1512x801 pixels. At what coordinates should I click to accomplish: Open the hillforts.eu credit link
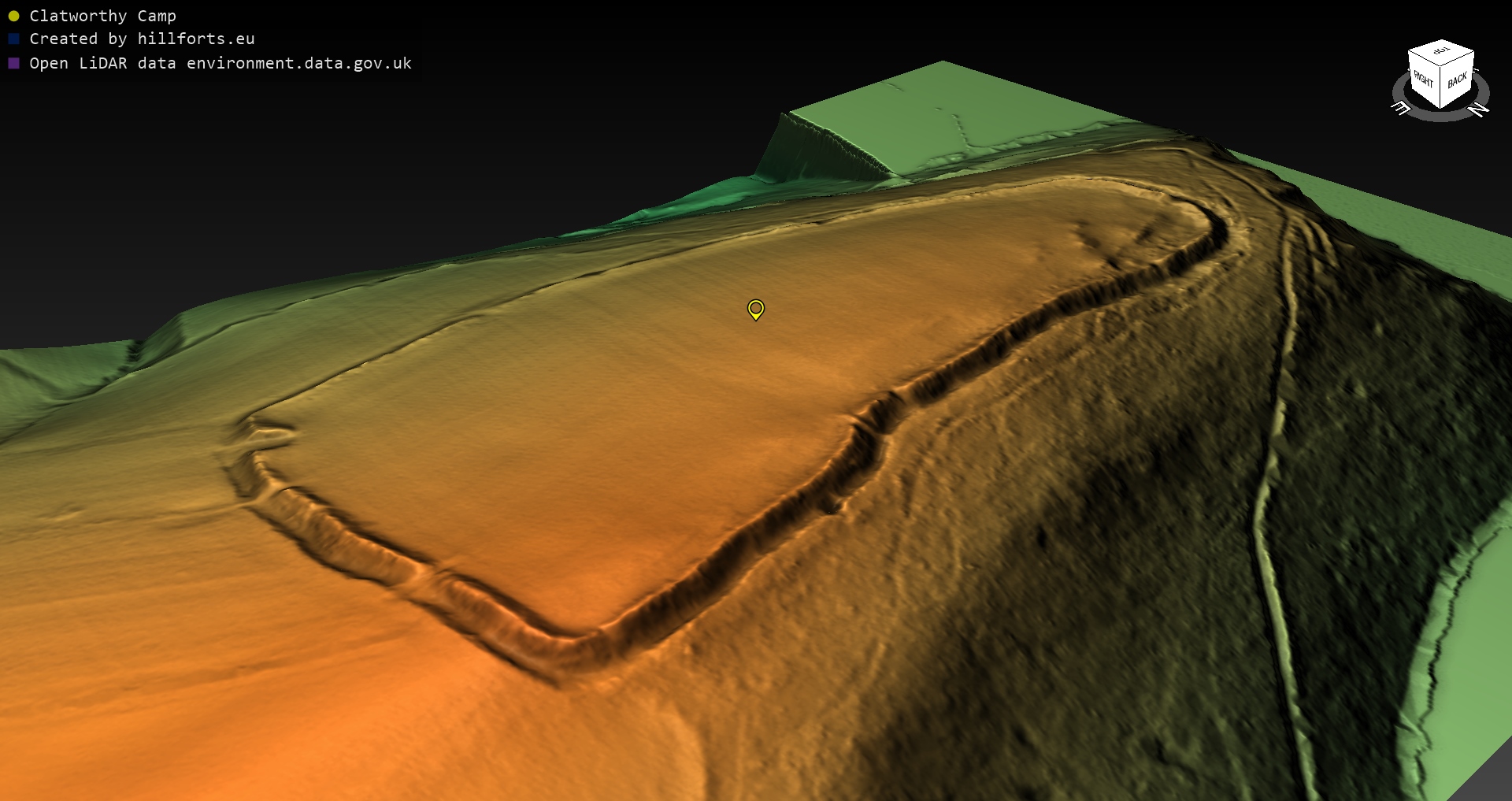point(195,39)
